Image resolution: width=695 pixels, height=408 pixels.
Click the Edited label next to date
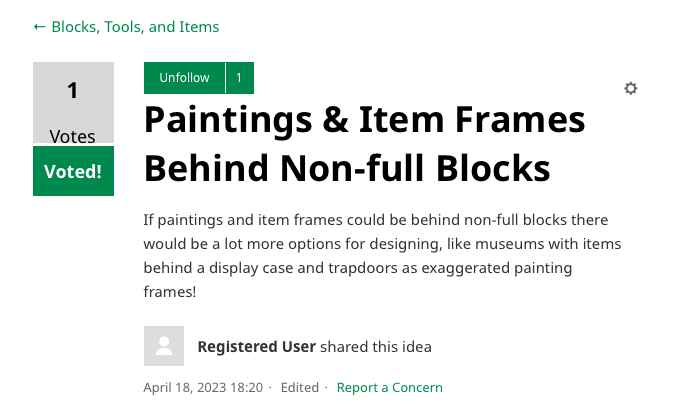(299, 387)
